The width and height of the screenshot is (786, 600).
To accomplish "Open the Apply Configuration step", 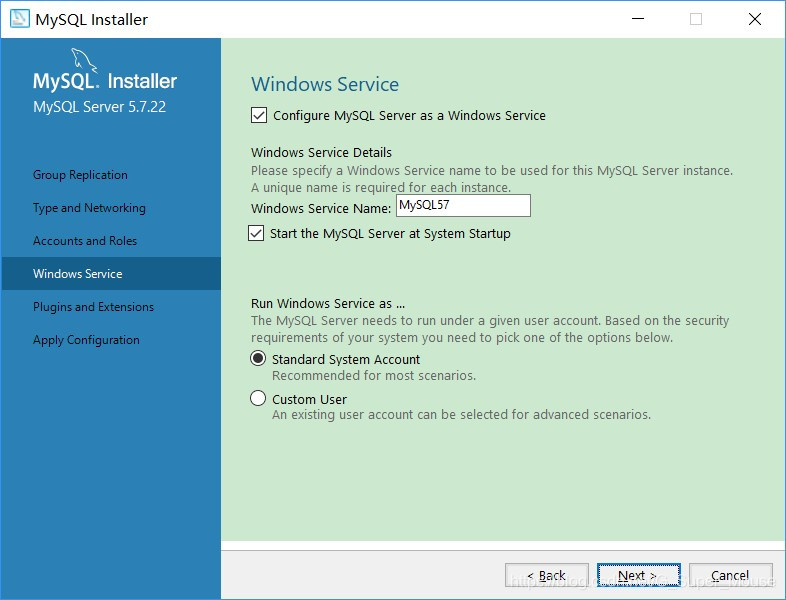I will point(86,340).
